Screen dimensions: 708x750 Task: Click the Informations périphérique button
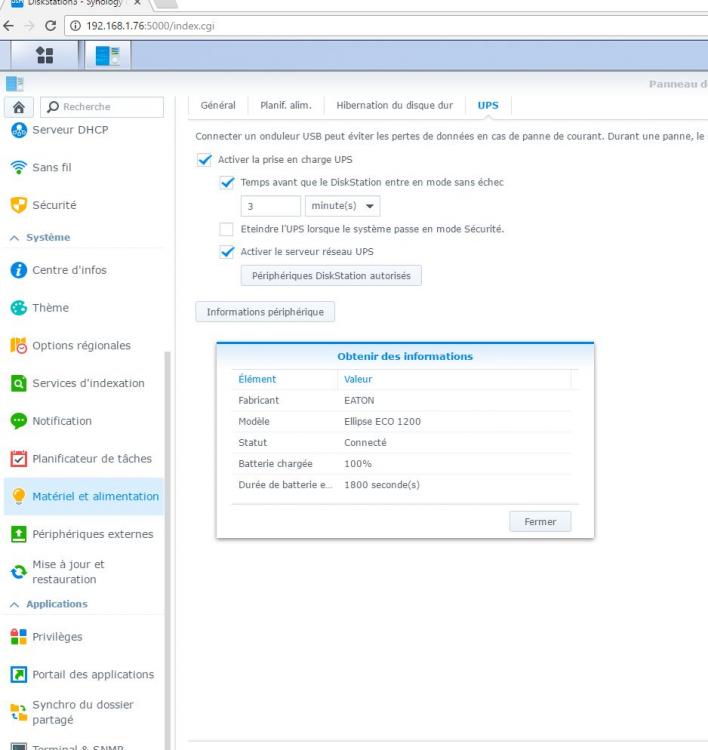pyautogui.click(x=265, y=312)
